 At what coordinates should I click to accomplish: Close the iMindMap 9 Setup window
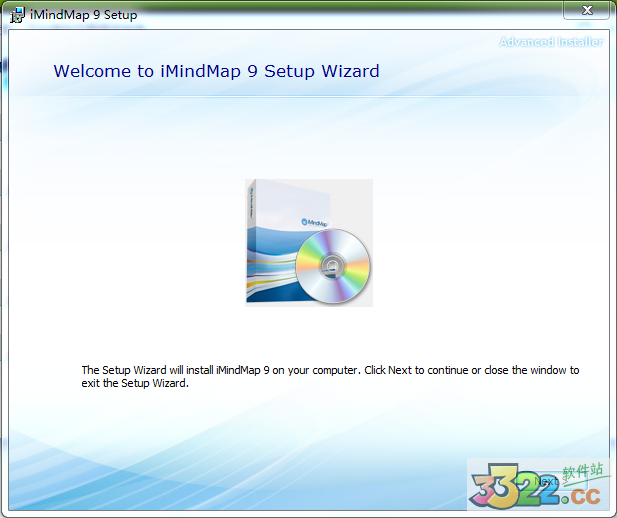pyautogui.click(x=587, y=10)
